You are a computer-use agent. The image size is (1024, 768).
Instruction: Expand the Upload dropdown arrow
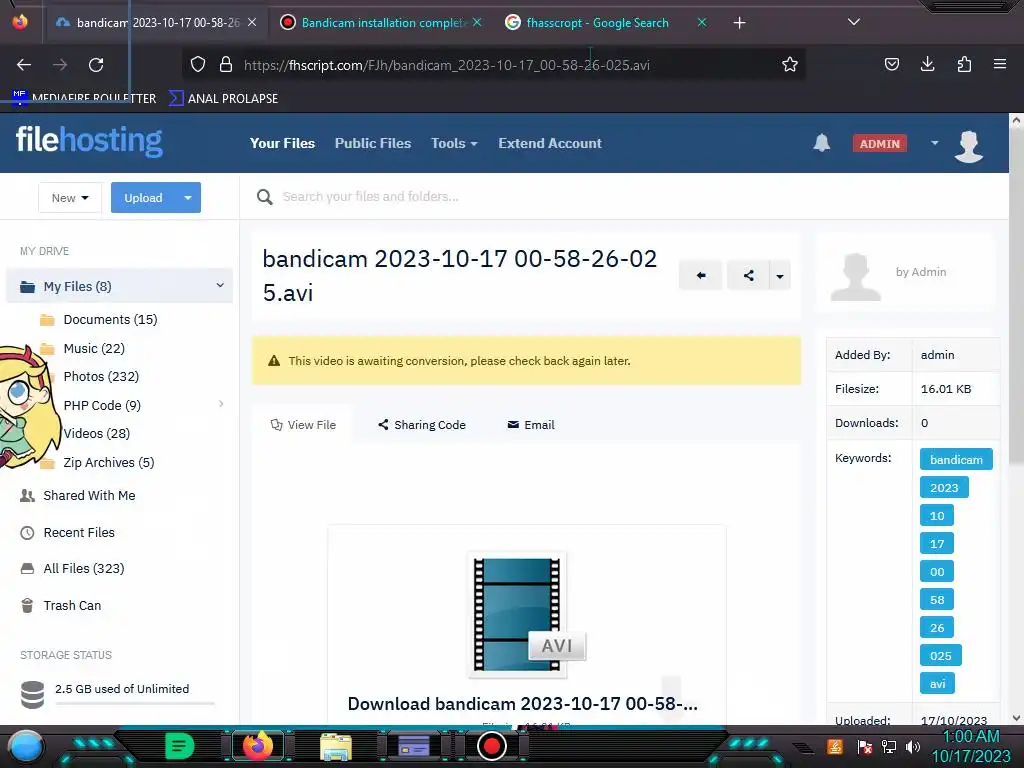pyautogui.click(x=188, y=198)
